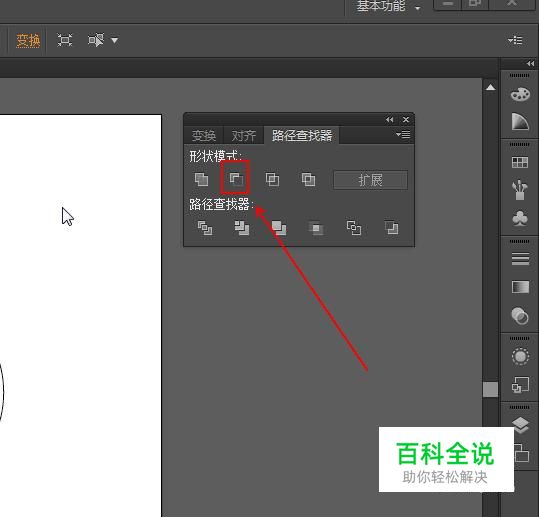Apply the Trim pathfinder operation
Viewport: 539px width, 517px height.
click(242, 228)
